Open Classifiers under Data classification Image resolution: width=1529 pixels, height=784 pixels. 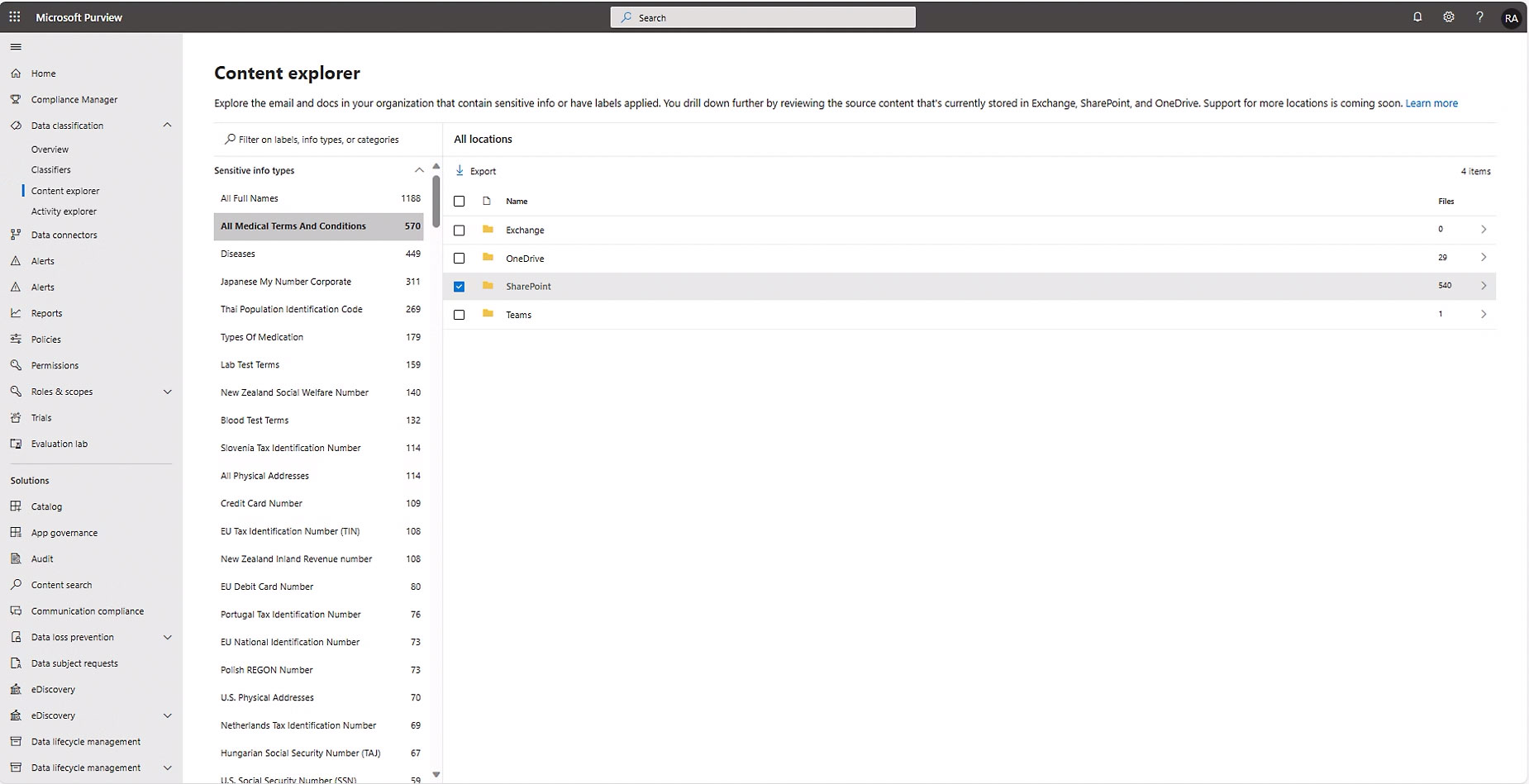pos(50,169)
